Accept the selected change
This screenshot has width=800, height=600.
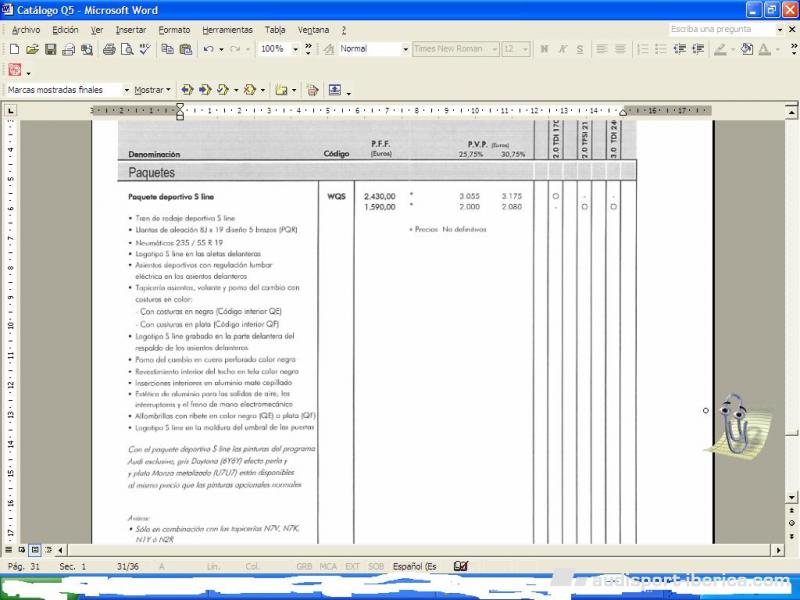pyautogui.click(x=223, y=90)
